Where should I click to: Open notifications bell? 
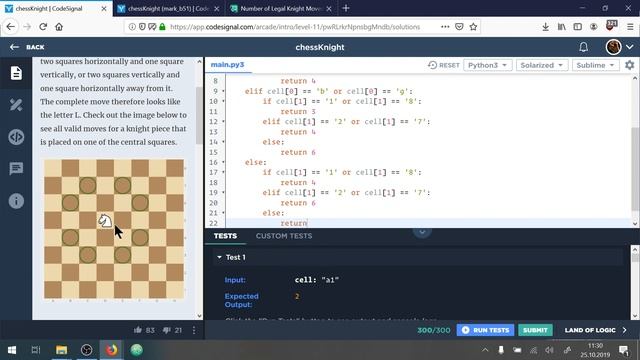coord(583,47)
